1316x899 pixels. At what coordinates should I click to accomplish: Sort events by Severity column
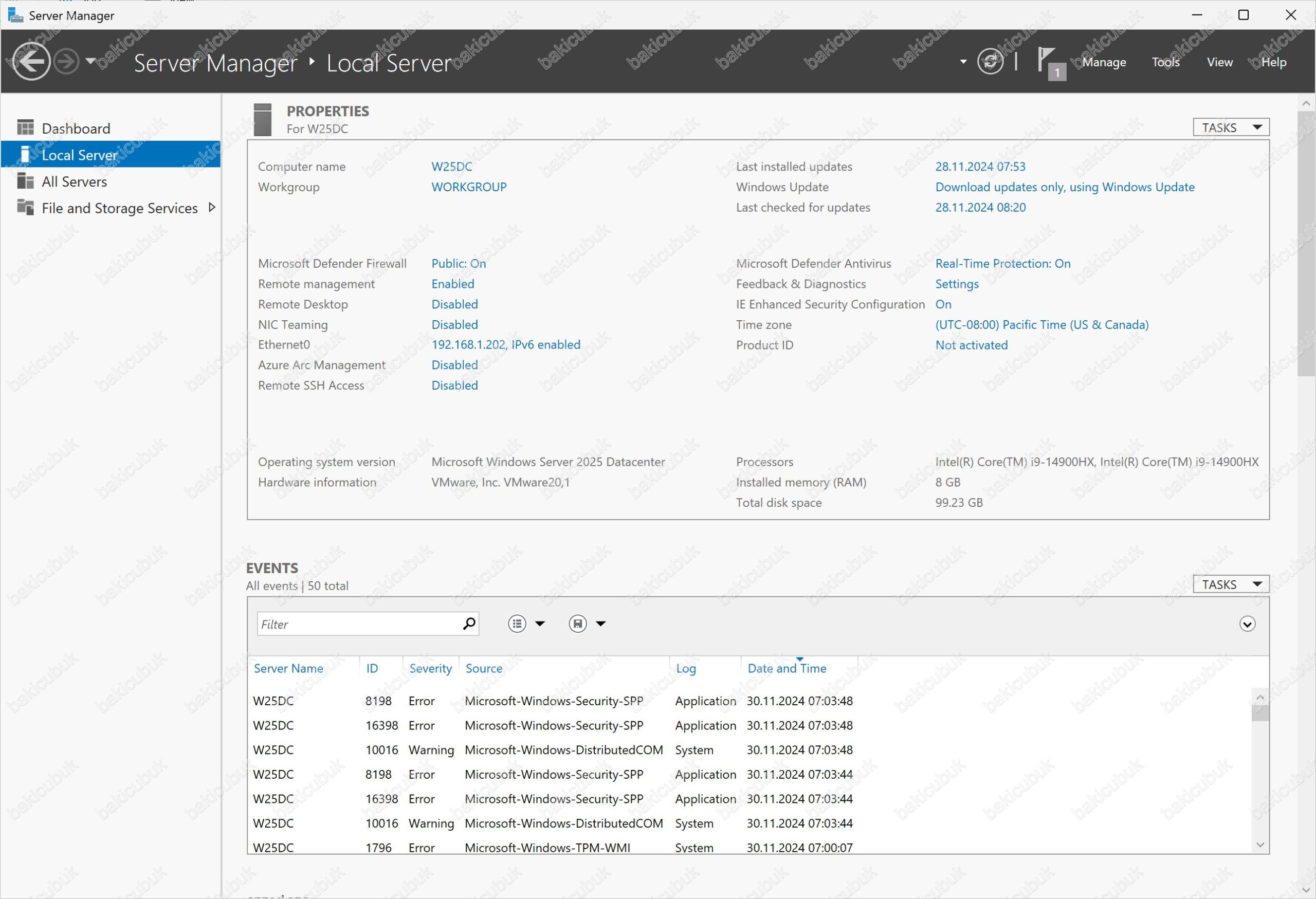pyautogui.click(x=430, y=668)
